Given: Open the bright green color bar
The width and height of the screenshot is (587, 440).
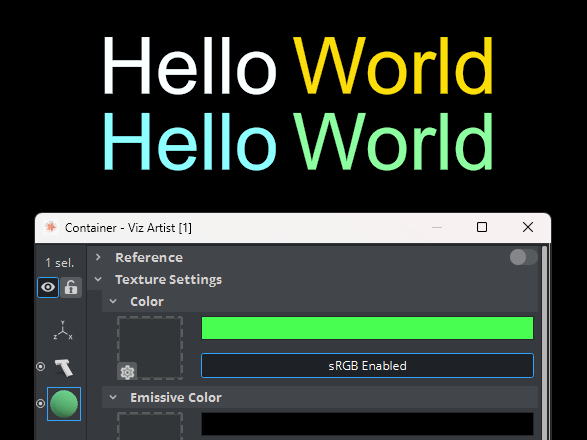Looking at the screenshot, I should [x=367, y=328].
